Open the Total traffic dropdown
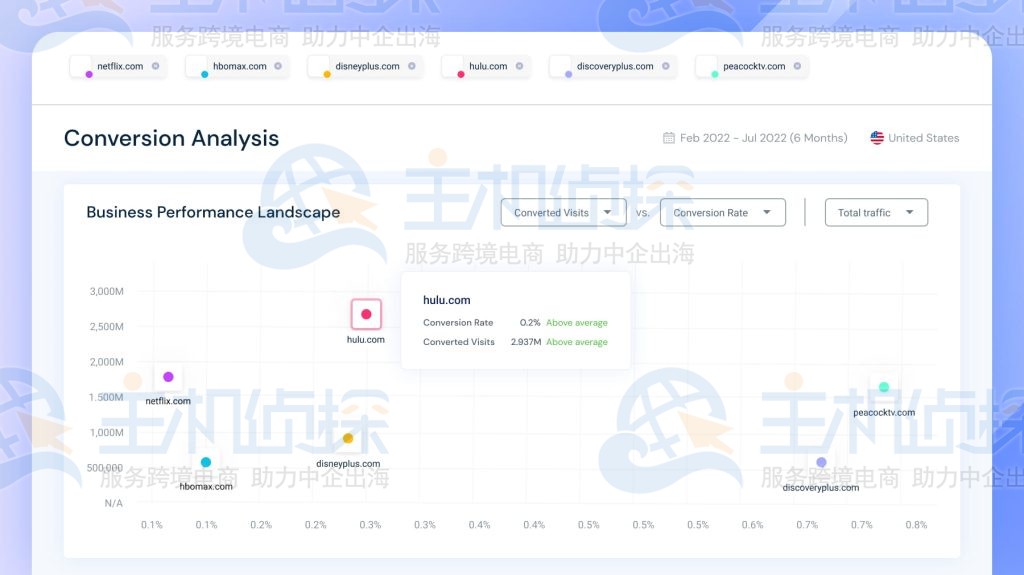This screenshot has width=1024, height=575. click(876, 212)
